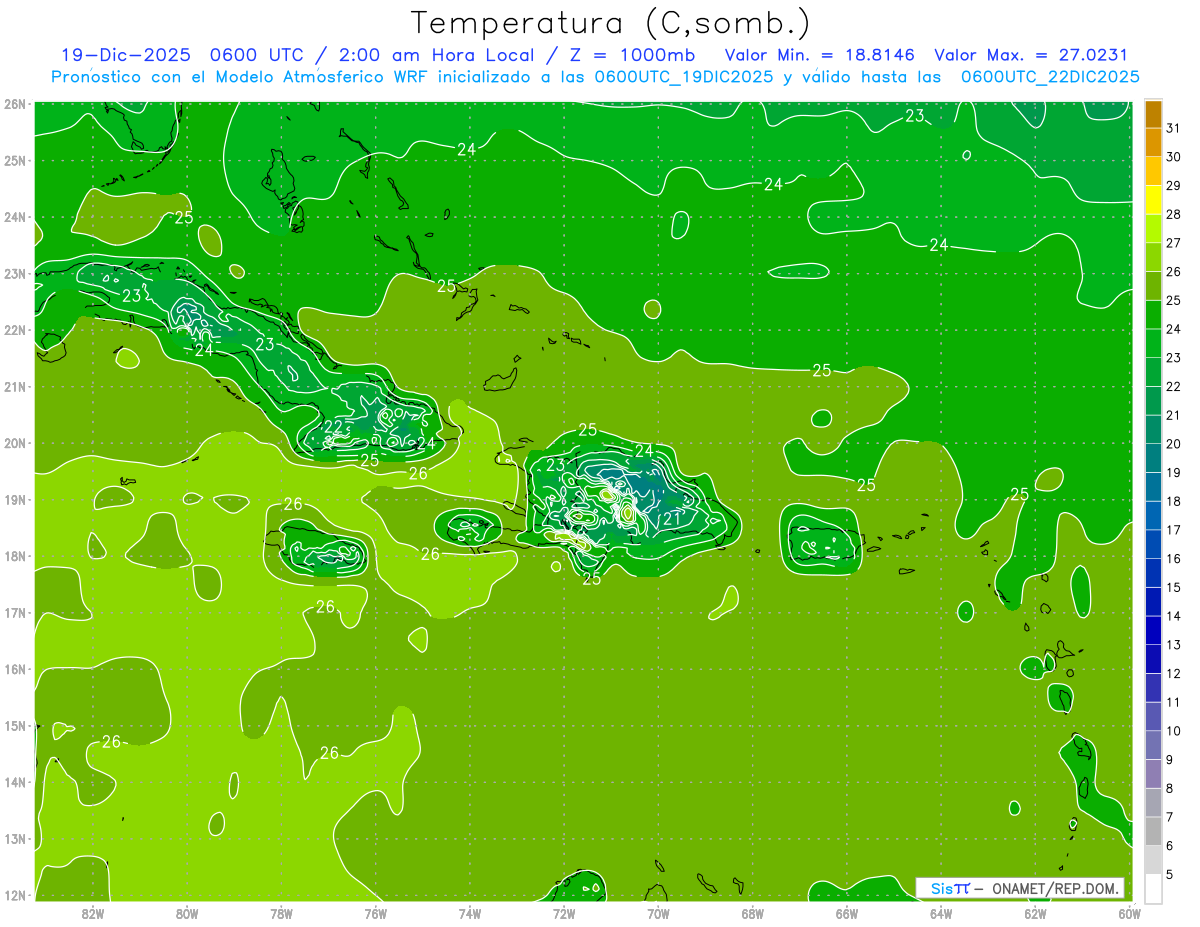Click the 70W longitude axis label

(658, 913)
